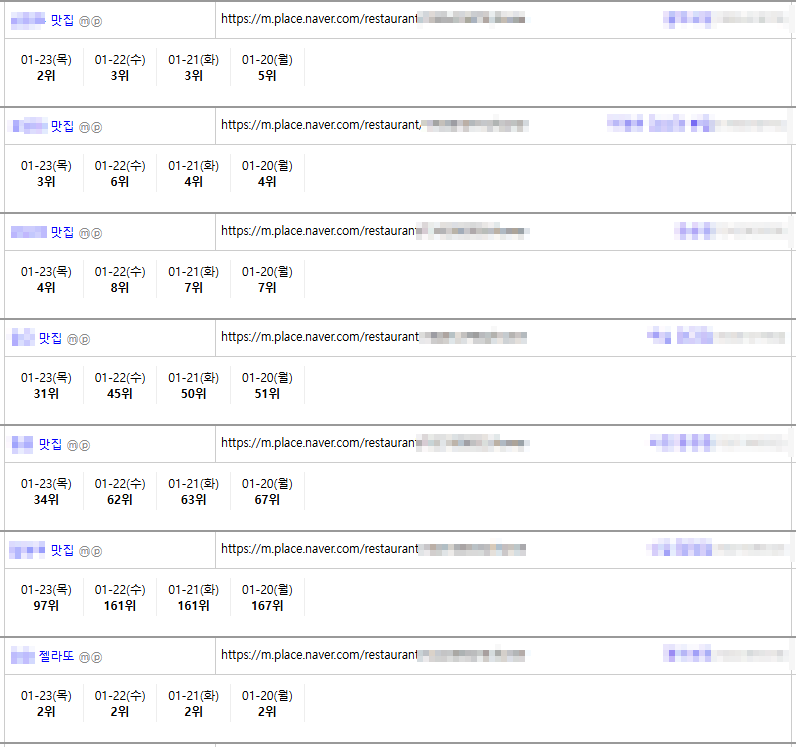Click ⓜ icon for keyword ranked 31위 on 01-23
The image size is (796, 747).
(73, 339)
